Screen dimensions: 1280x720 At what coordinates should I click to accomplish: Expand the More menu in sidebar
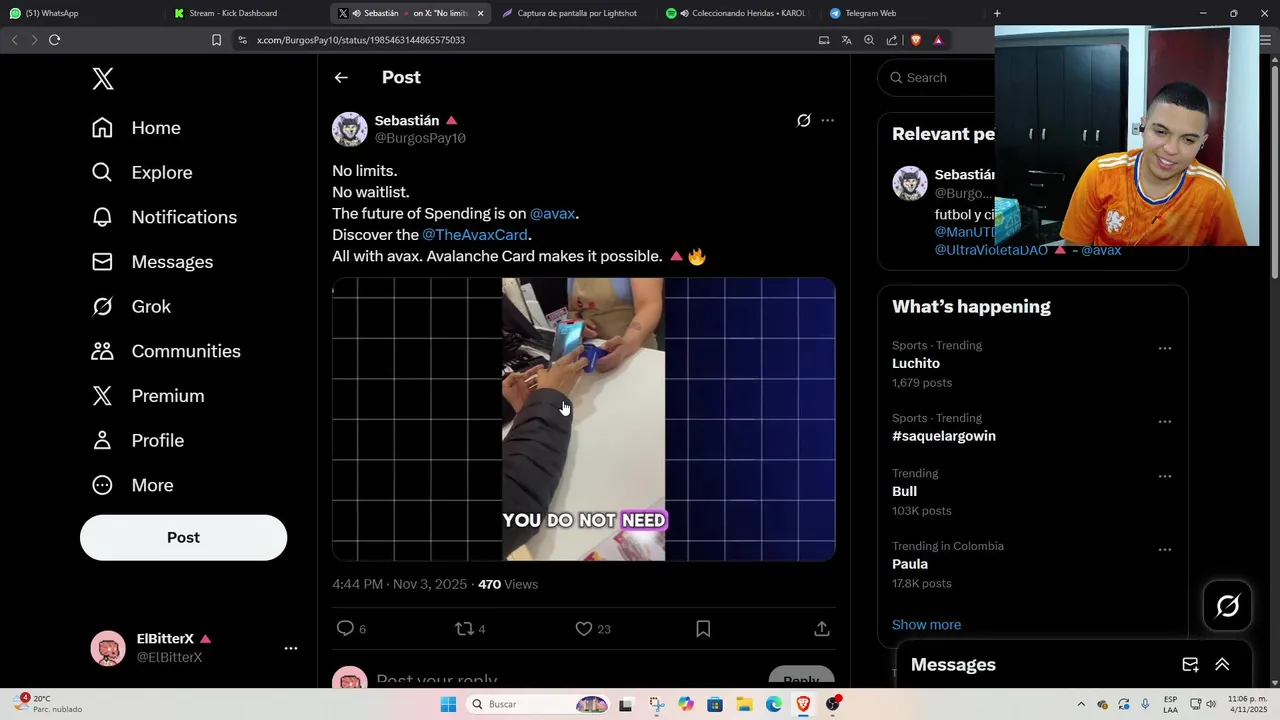click(x=132, y=485)
